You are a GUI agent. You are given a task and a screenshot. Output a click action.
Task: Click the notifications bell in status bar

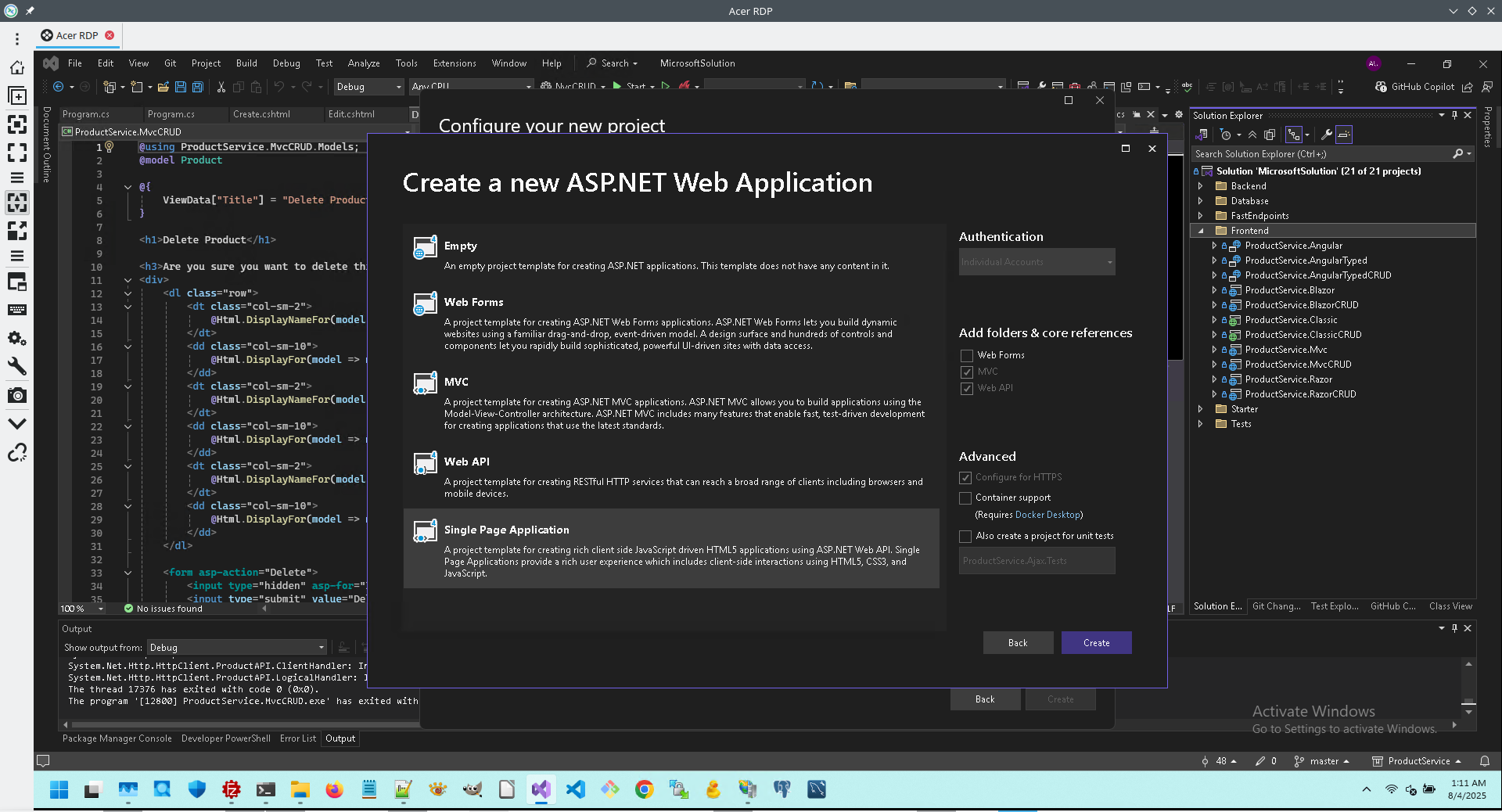point(1485,761)
